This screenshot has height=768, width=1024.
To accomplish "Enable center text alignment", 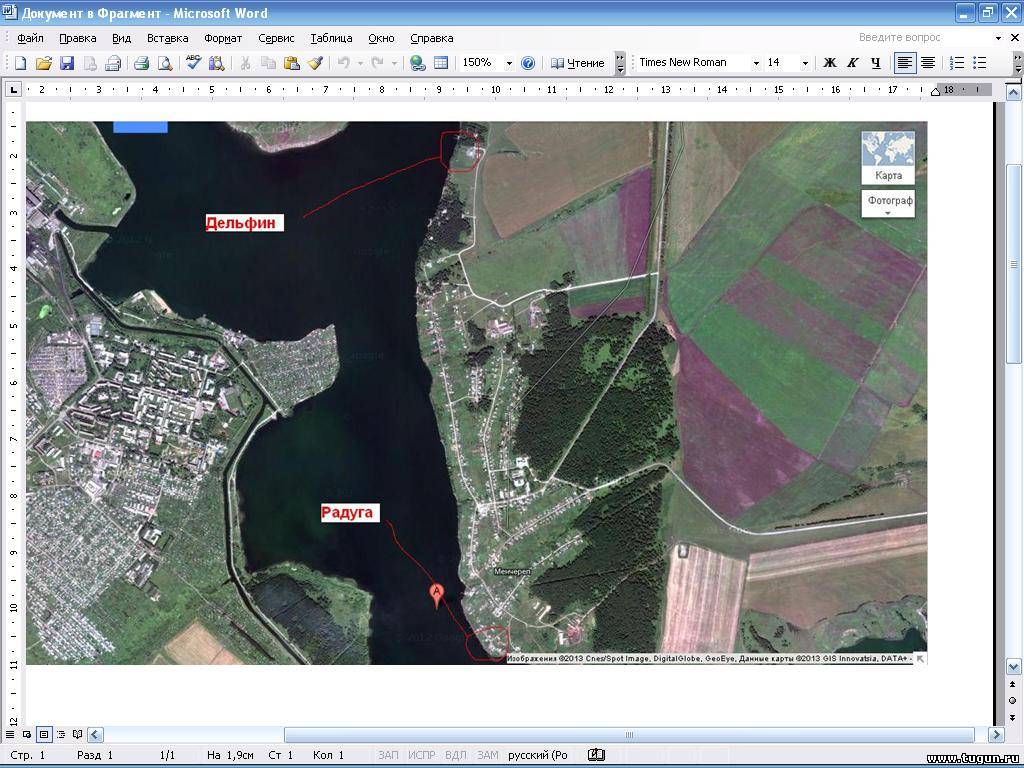I will 928,63.
